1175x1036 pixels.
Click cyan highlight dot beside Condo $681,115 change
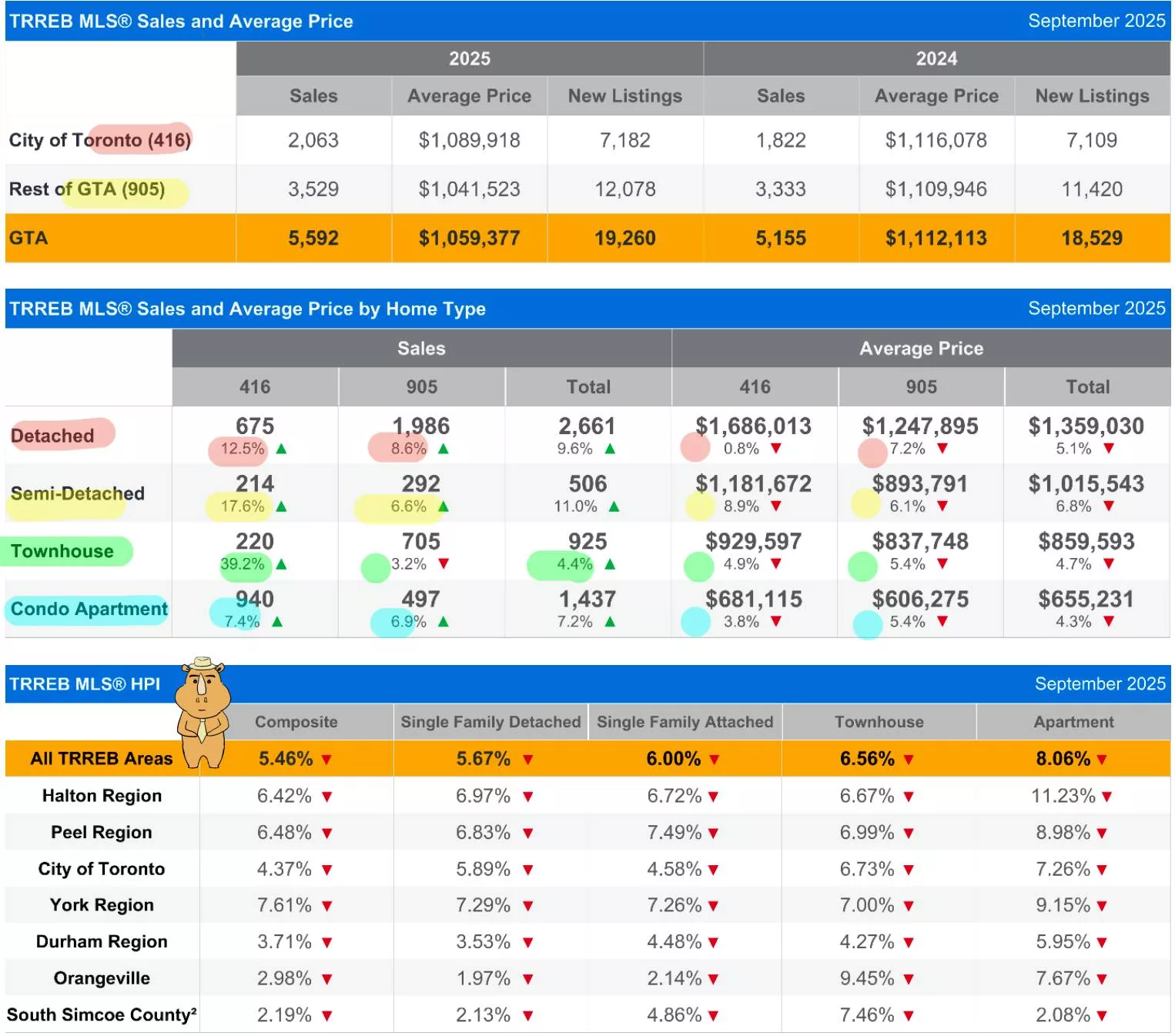click(696, 622)
